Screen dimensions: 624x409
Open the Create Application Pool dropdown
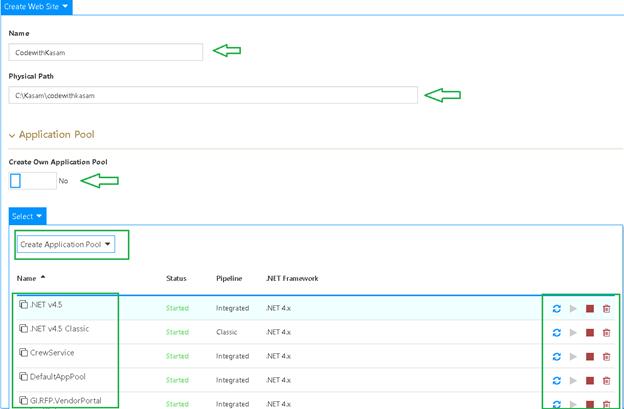(x=66, y=244)
